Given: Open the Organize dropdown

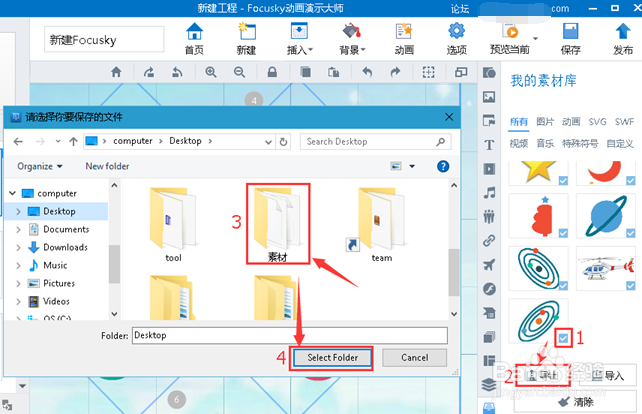Looking at the screenshot, I should point(39,166).
